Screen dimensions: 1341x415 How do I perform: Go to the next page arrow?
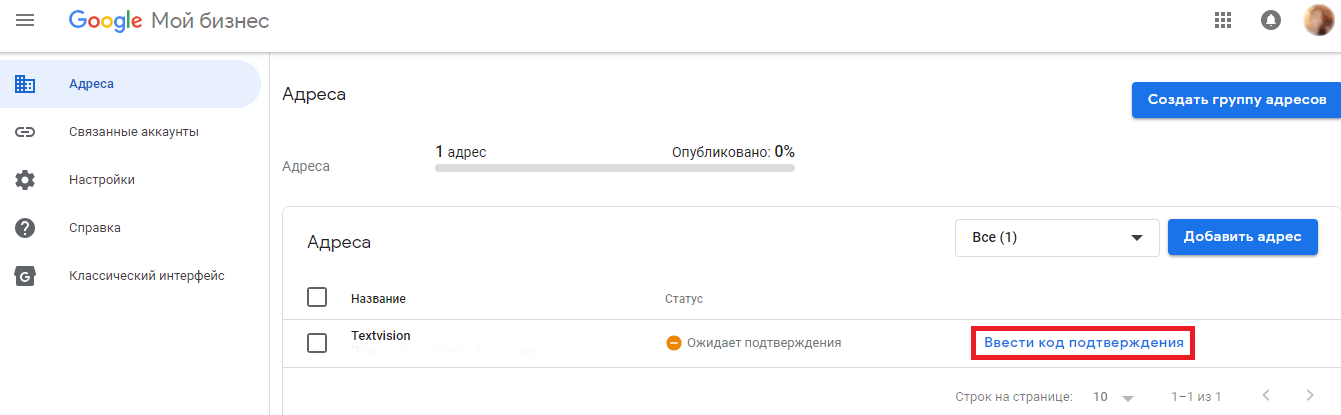[x=1310, y=396]
